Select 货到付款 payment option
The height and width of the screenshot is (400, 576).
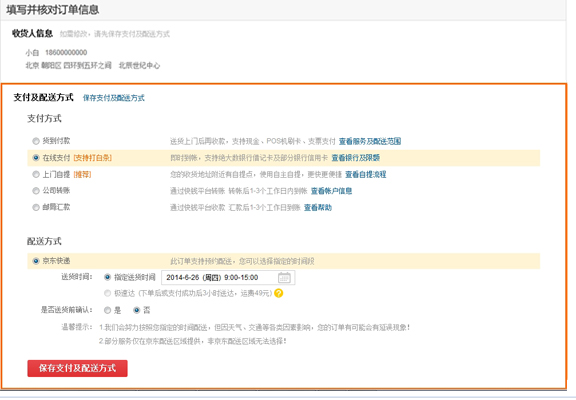[x=36, y=141]
